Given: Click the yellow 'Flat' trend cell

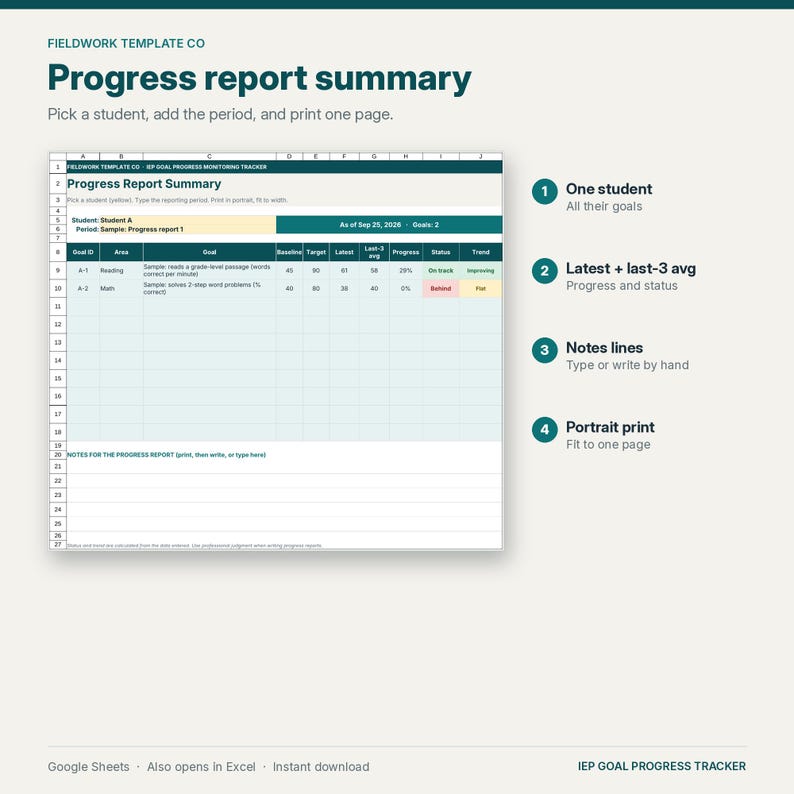Looking at the screenshot, I should click(481, 289).
